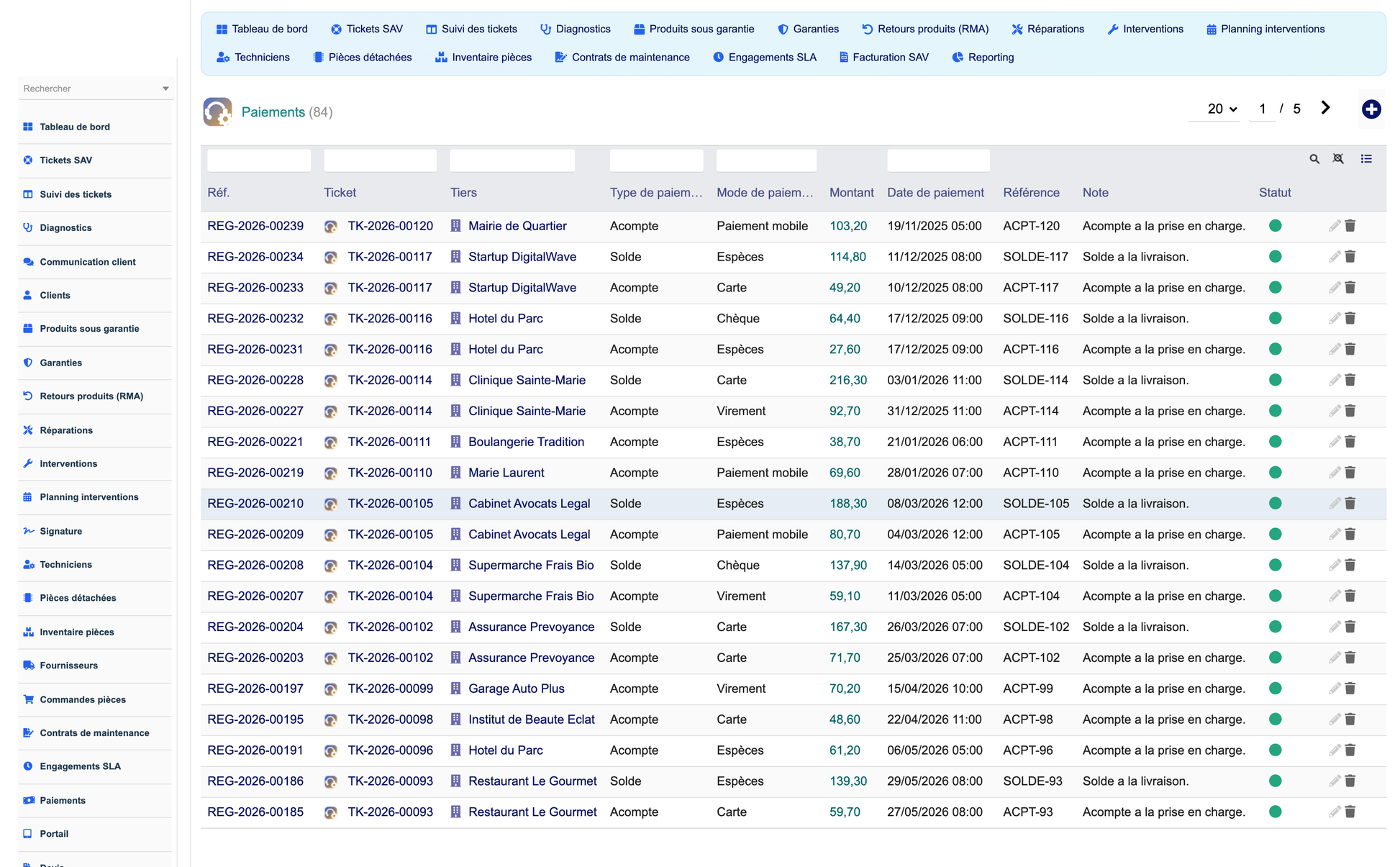This screenshot has width=1400, height=867.
Task: Click pencil icon for REG-2026-00197
Action: [x=1335, y=689]
